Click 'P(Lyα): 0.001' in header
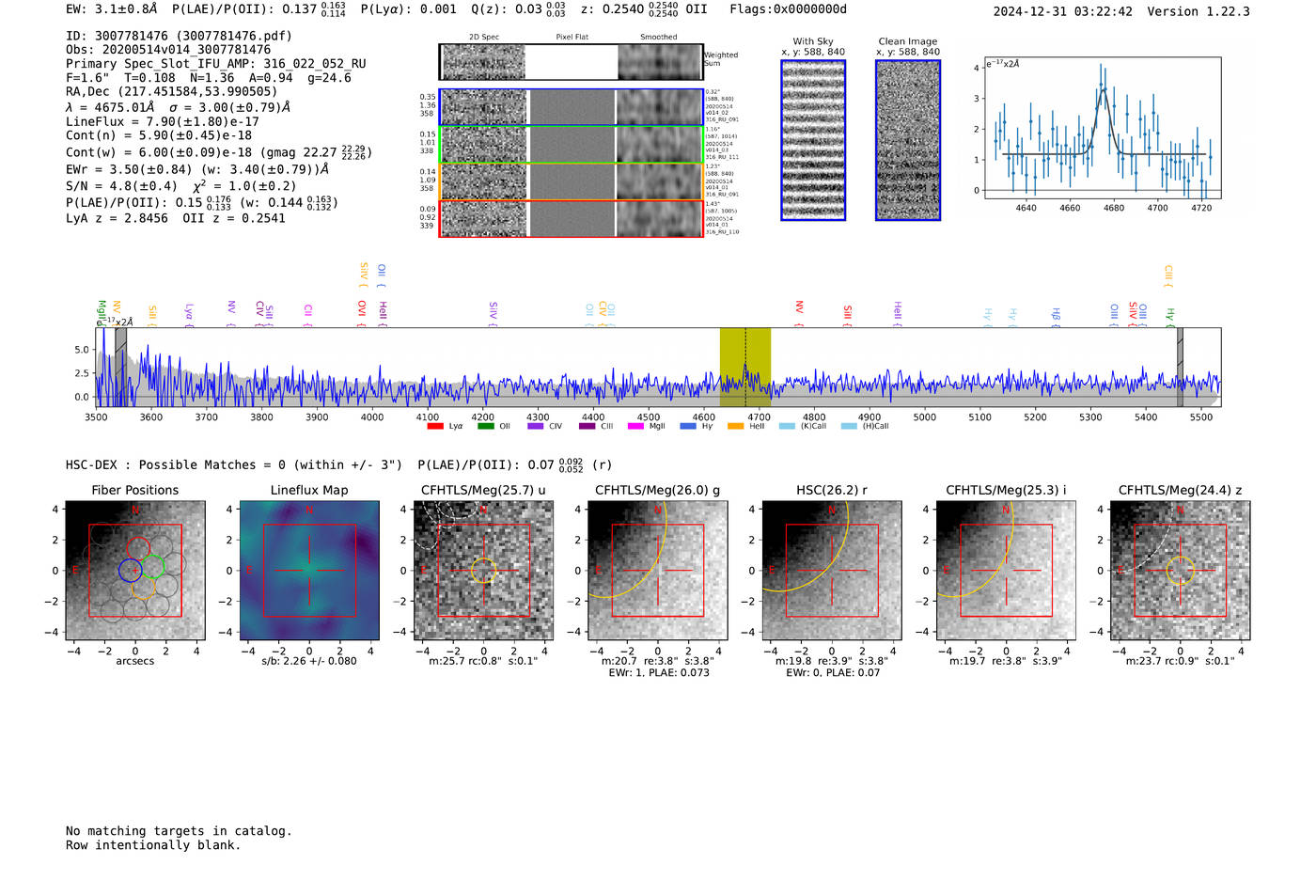The width and height of the screenshot is (1316, 896). 408,9
